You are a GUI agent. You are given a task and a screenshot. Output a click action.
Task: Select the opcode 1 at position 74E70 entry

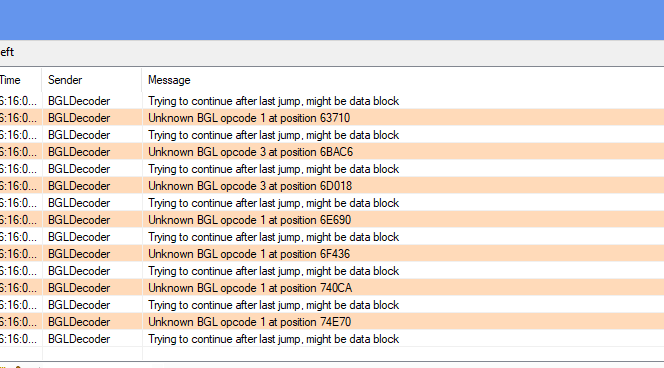click(x=332, y=322)
